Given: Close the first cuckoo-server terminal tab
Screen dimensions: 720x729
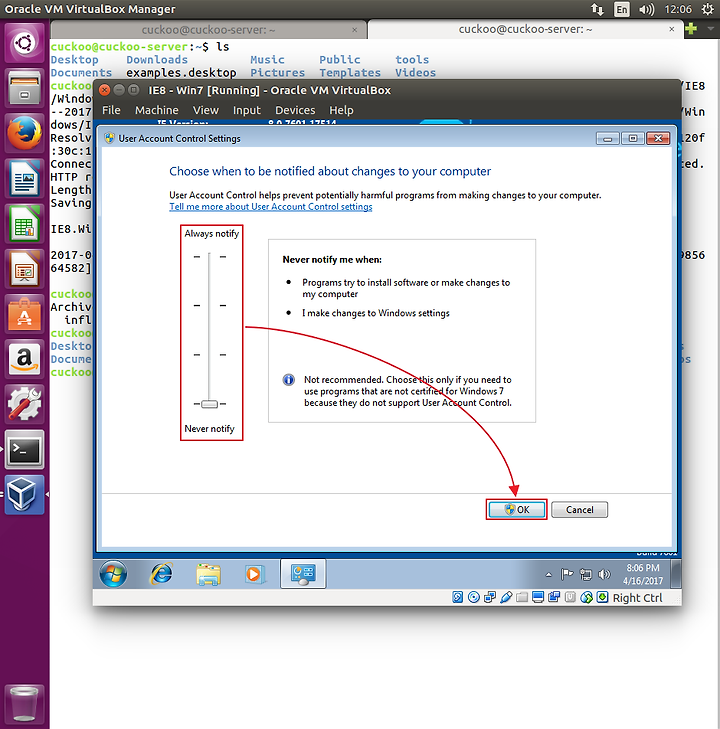Looking at the screenshot, I should (355, 30).
